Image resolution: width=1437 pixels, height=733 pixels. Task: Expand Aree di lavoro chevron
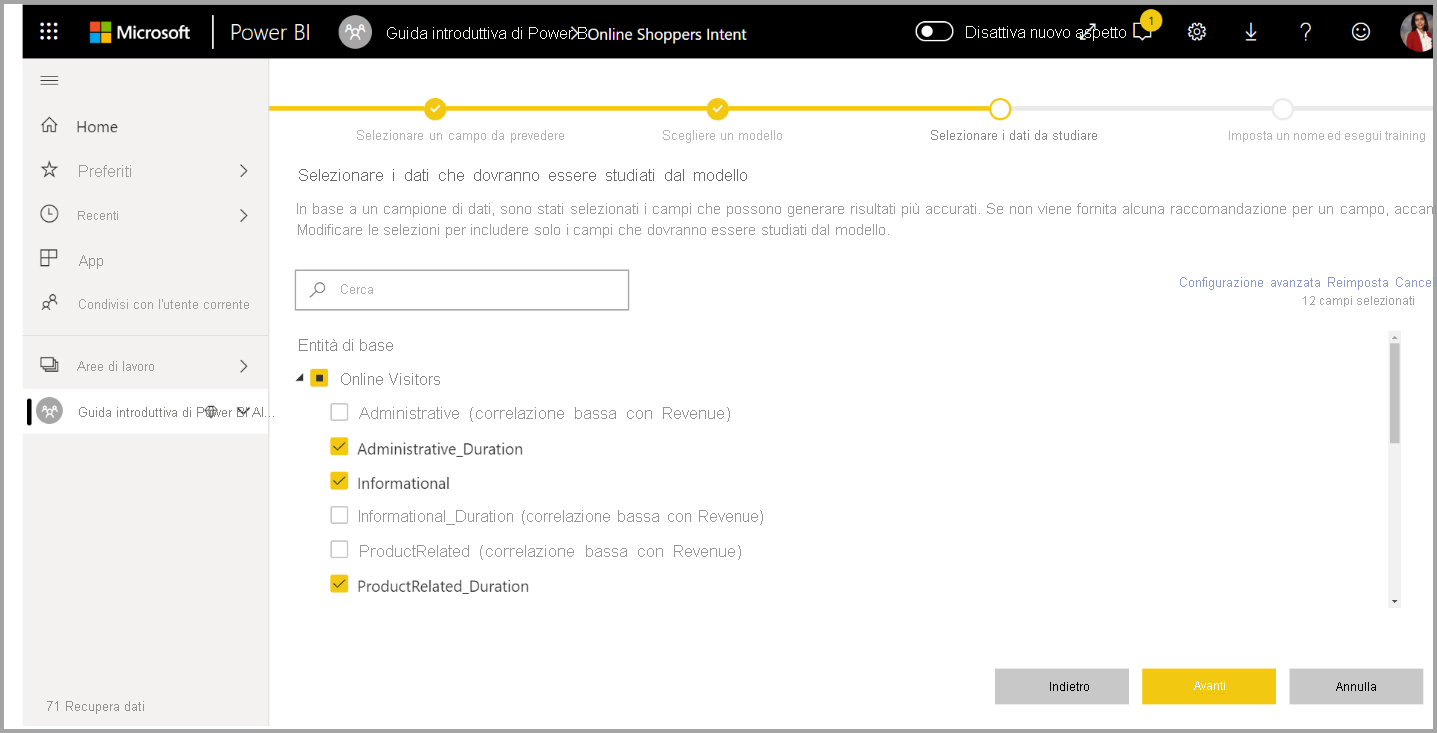(243, 366)
